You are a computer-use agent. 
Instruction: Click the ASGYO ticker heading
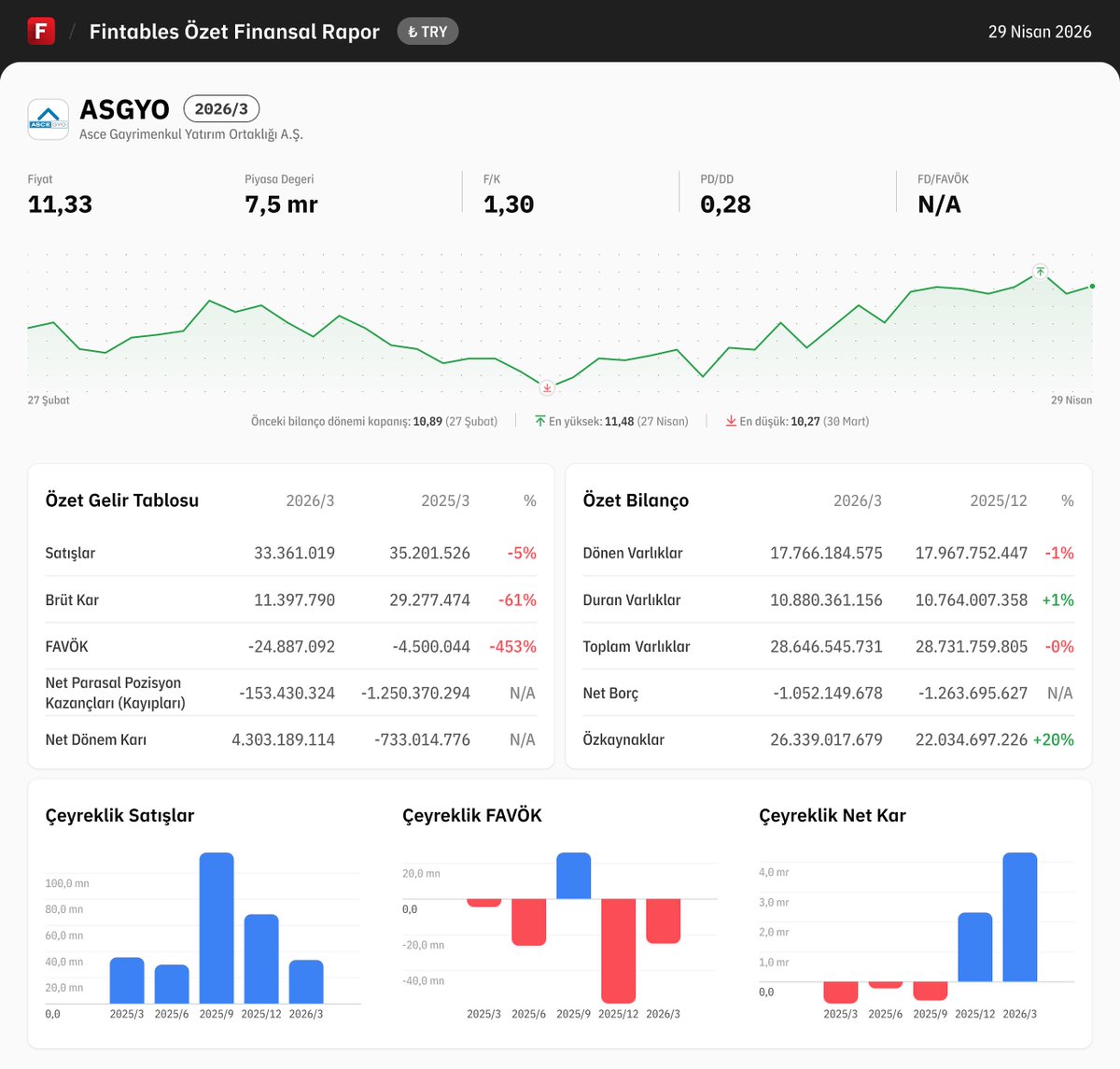coord(125,109)
